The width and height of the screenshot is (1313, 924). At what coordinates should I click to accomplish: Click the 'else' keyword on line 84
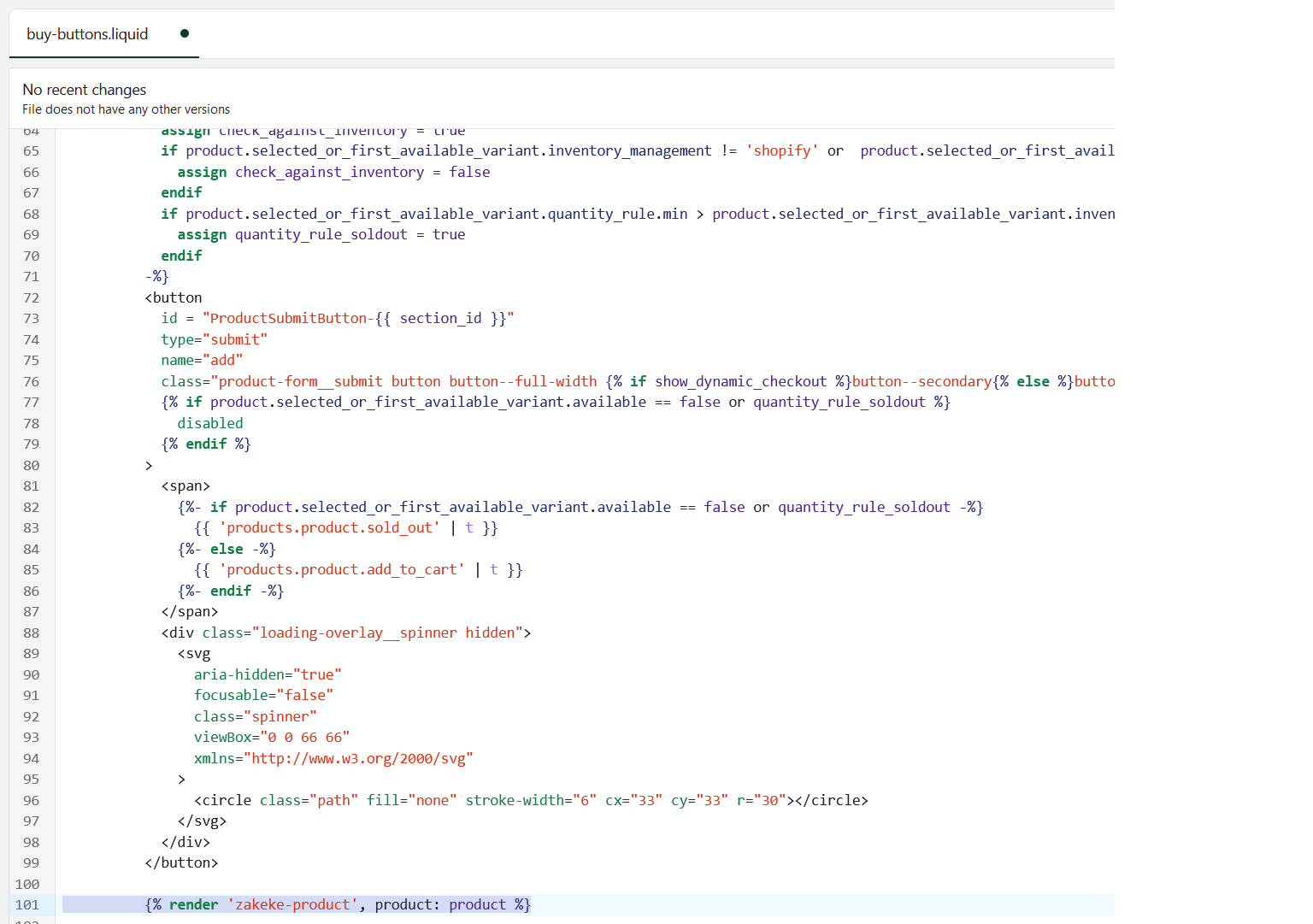point(227,550)
